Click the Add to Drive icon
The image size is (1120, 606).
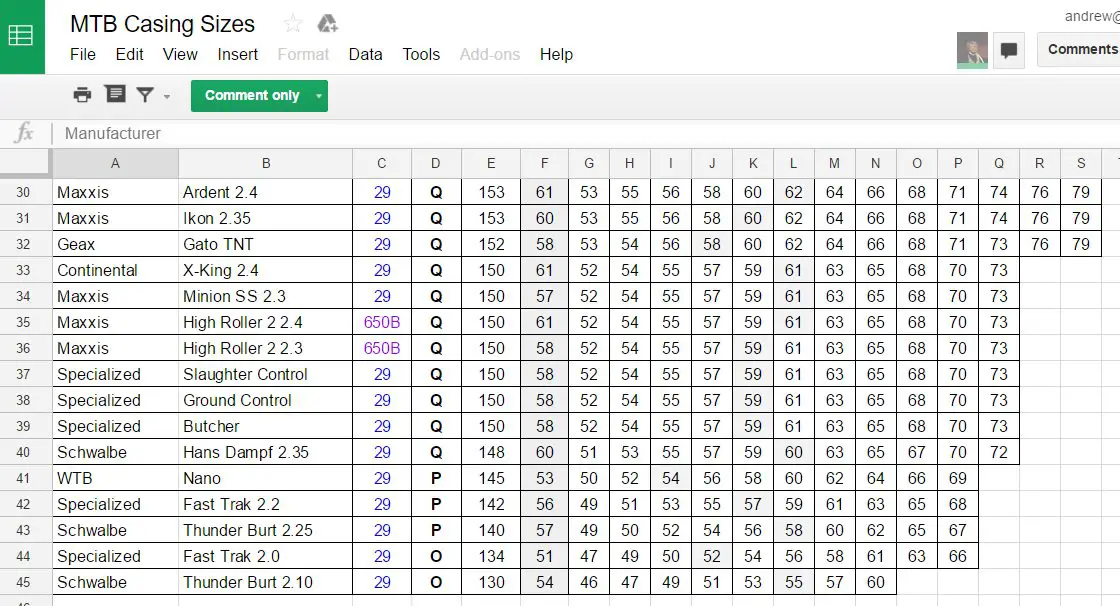point(327,24)
